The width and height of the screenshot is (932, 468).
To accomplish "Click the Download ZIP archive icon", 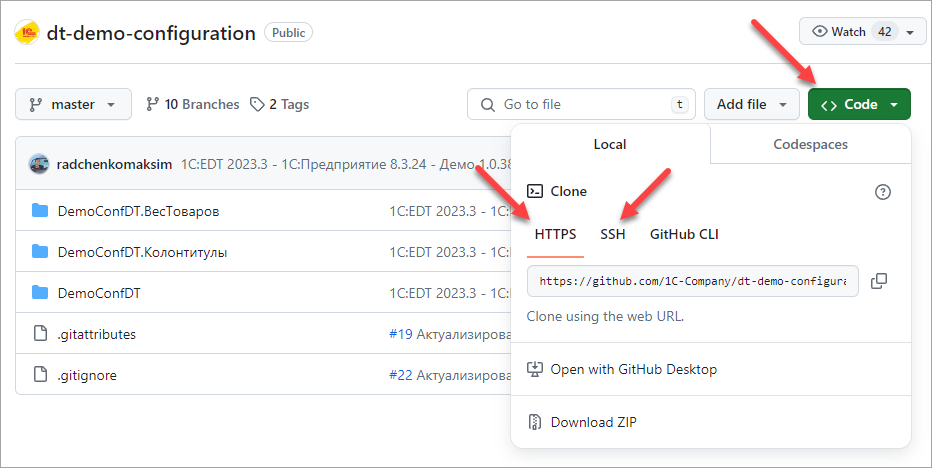I will pyautogui.click(x=535, y=422).
